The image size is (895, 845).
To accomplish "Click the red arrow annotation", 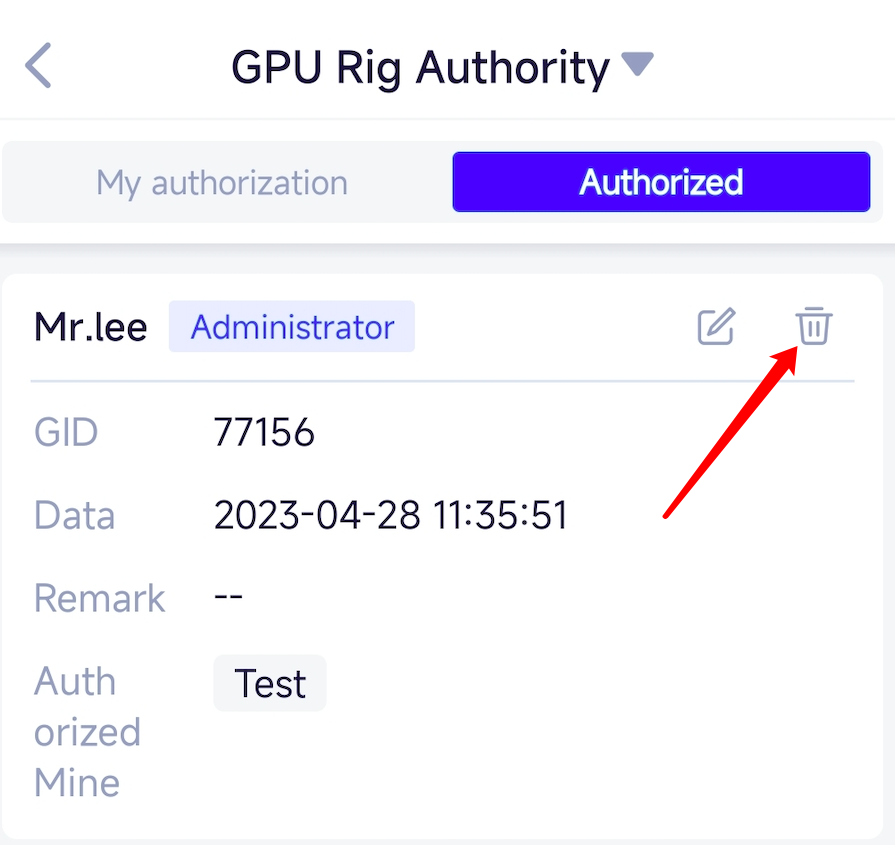I will (x=730, y=432).
